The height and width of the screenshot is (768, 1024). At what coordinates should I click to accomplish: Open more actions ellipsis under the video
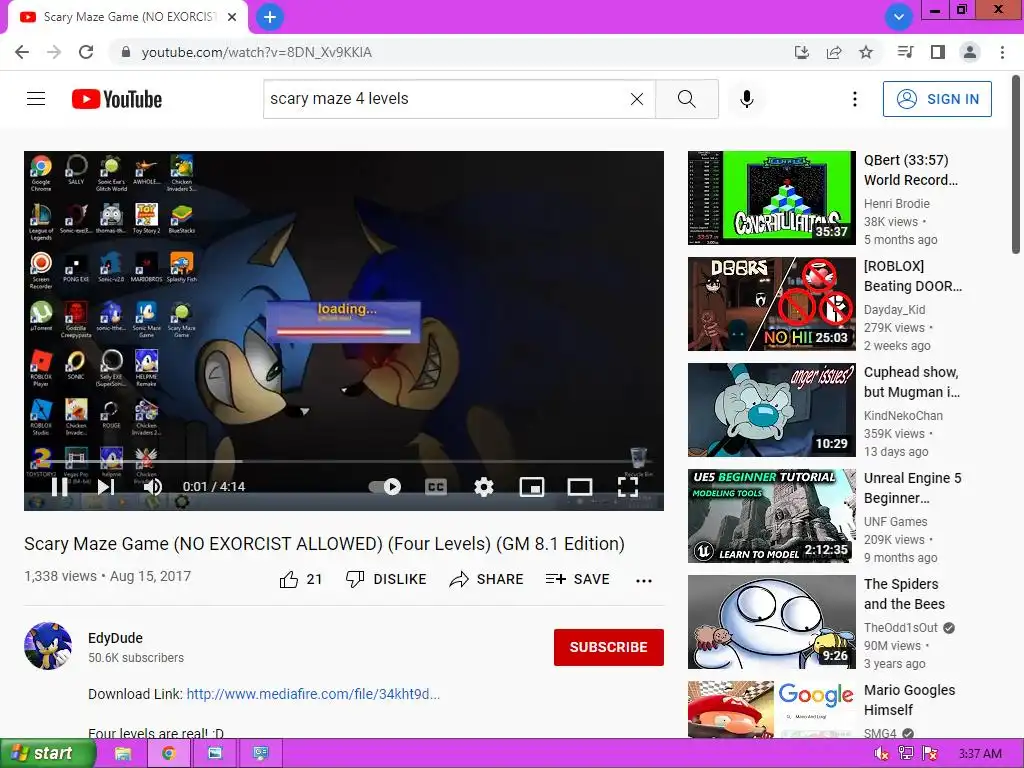pyautogui.click(x=644, y=581)
